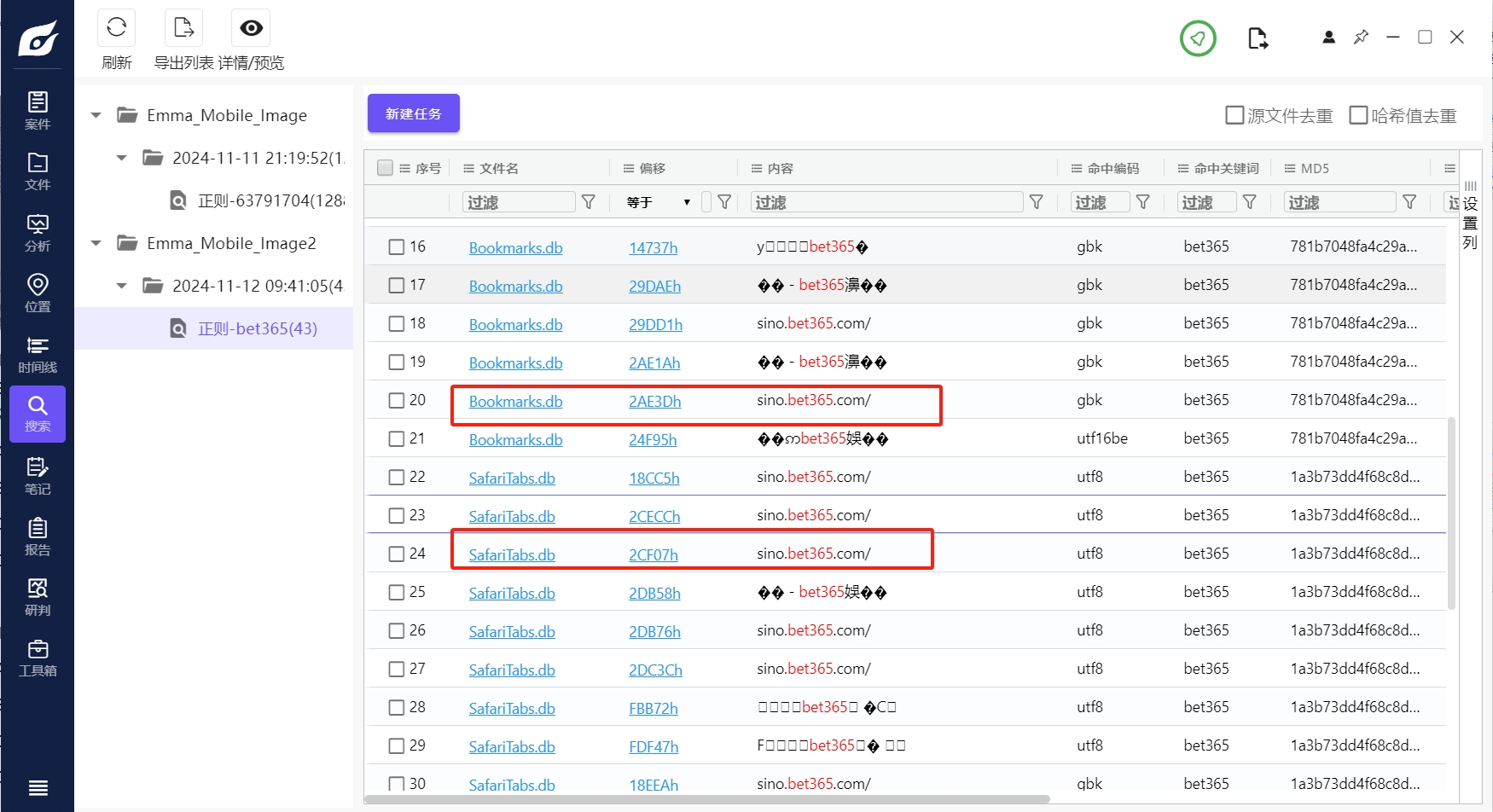Open offset link FBB72h in row 28
This screenshot has height=812, width=1493.
point(654,708)
